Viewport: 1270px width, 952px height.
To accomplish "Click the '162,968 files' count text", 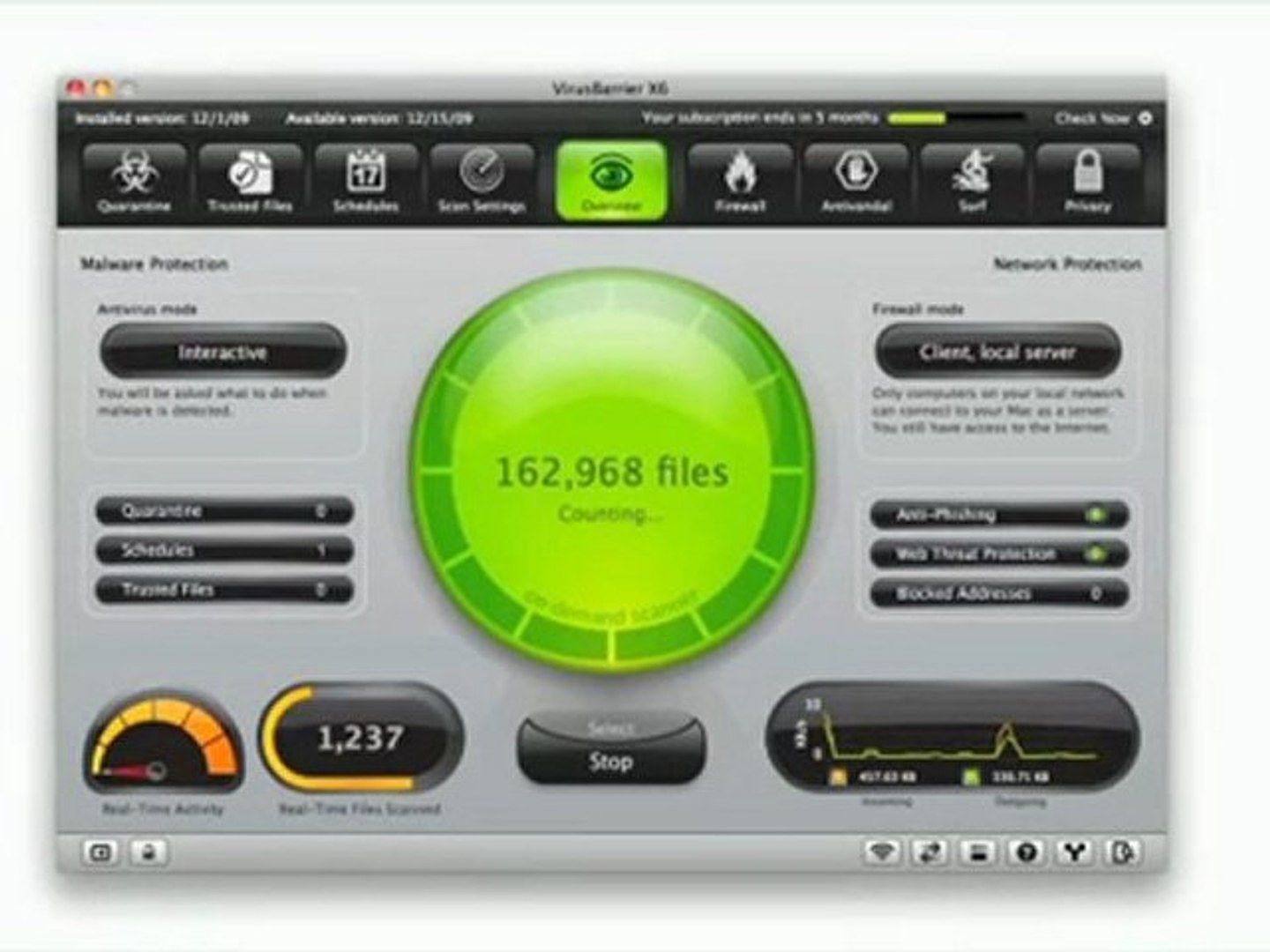I will pos(611,472).
